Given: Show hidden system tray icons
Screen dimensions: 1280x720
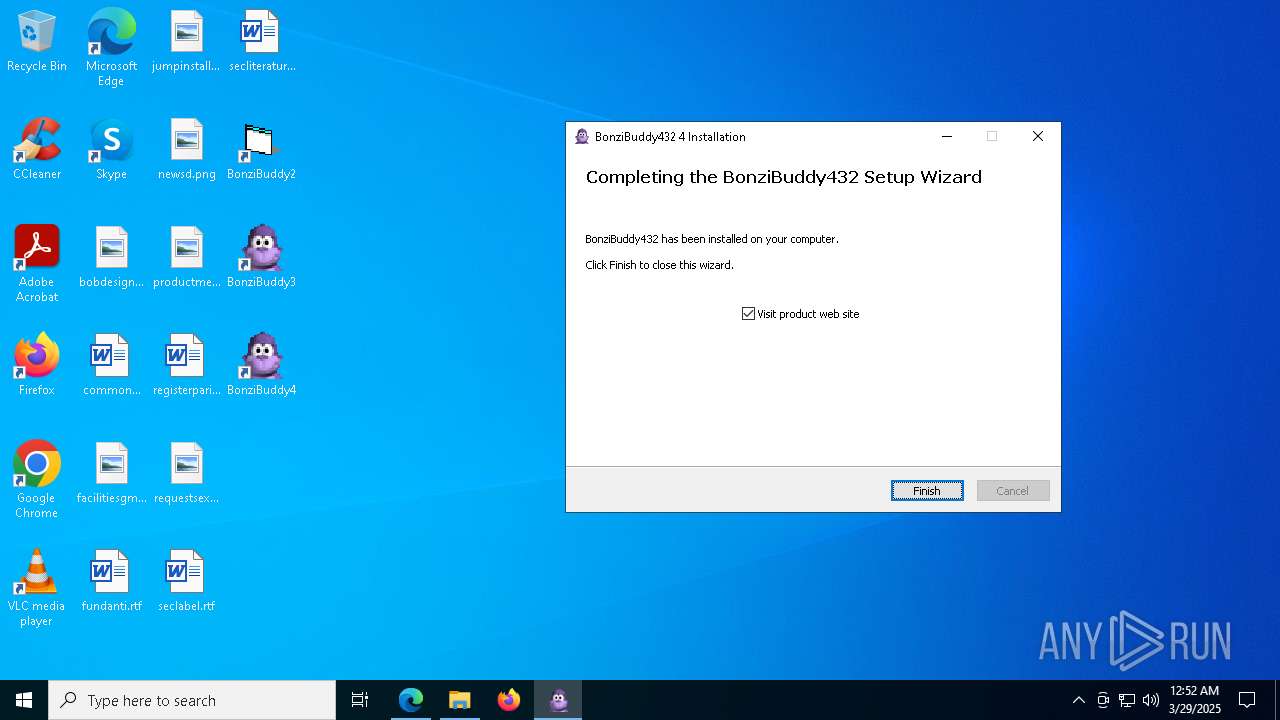Looking at the screenshot, I should pos(1078,700).
